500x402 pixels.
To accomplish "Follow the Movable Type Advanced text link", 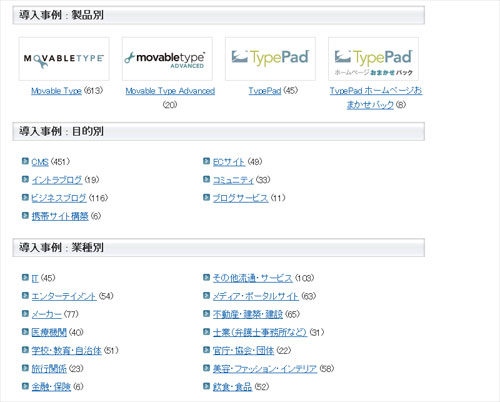I will tap(170, 91).
